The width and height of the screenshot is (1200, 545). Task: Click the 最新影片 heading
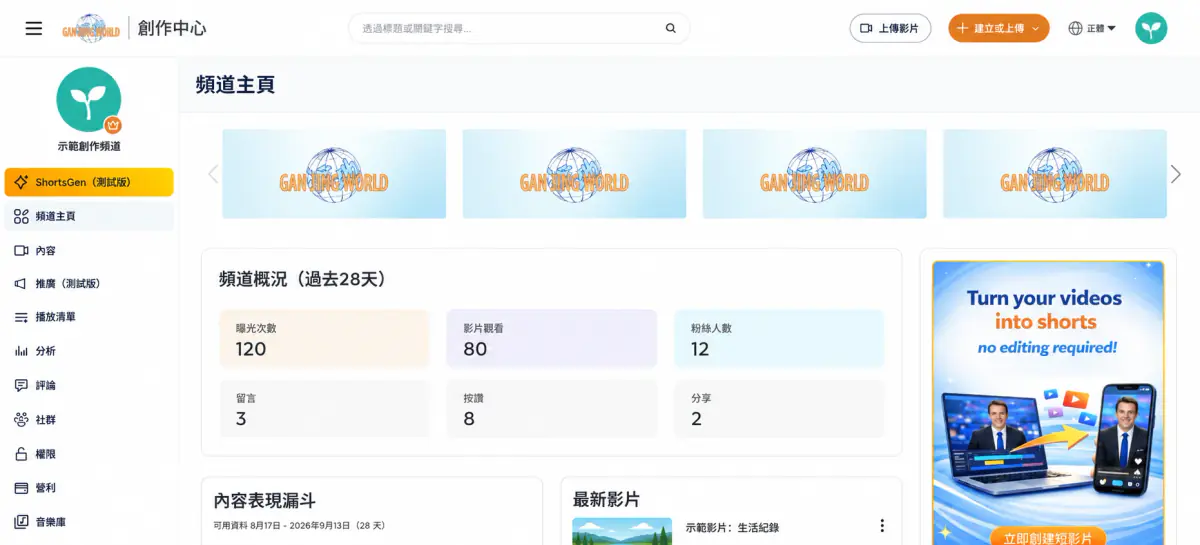606,500
